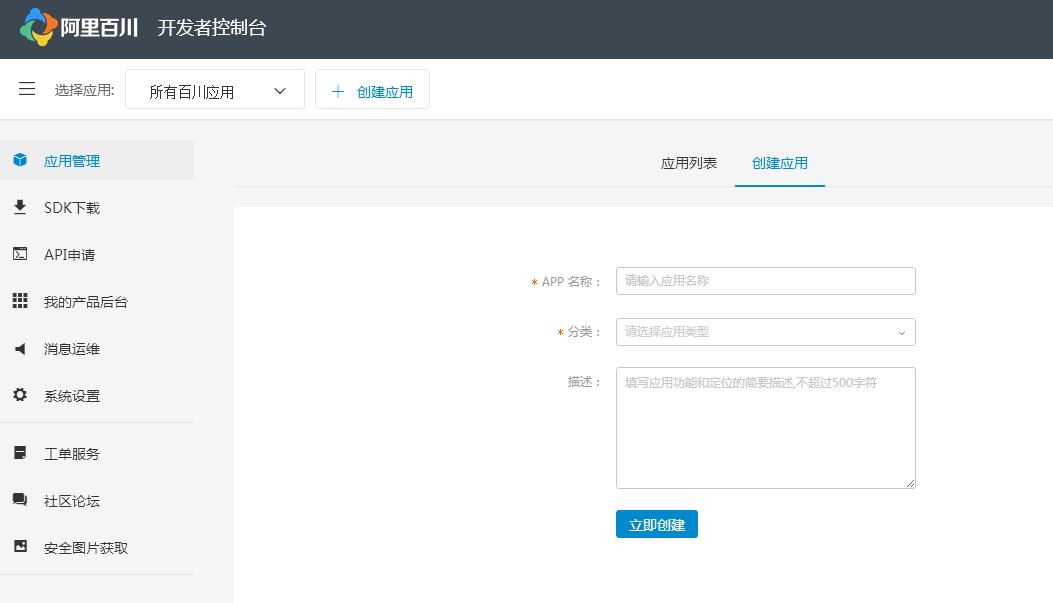Viewport: 1053px width, 603px height.
Task: Click the 工单服务 ticket icon
Action: point(20,453)
